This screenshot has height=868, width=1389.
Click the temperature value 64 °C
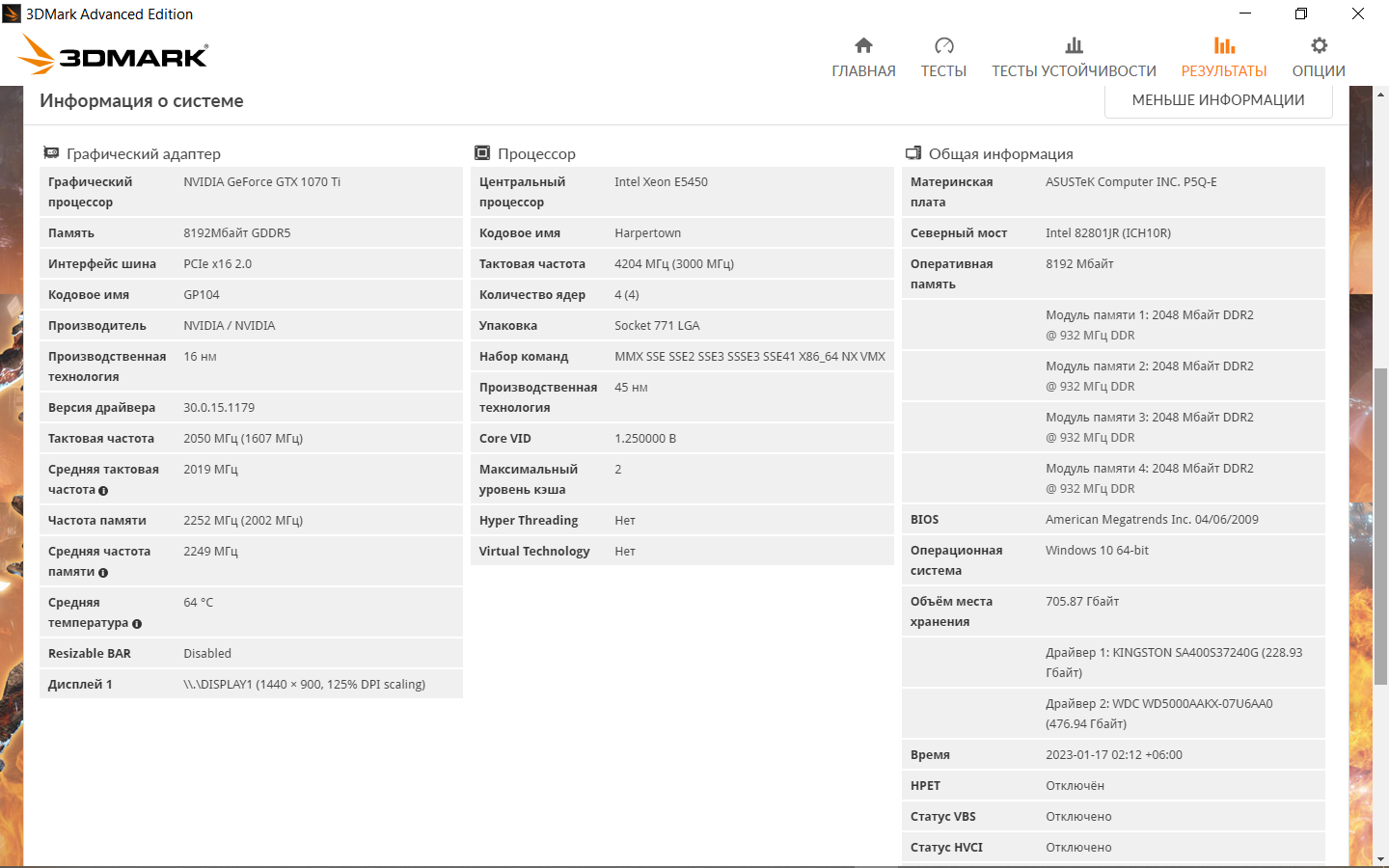tap(199, 603)
